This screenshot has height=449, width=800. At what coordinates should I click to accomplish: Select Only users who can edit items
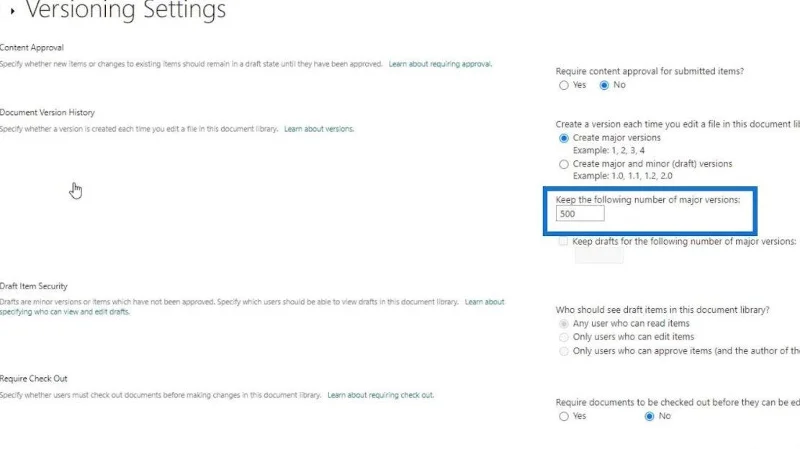[564, 337]
